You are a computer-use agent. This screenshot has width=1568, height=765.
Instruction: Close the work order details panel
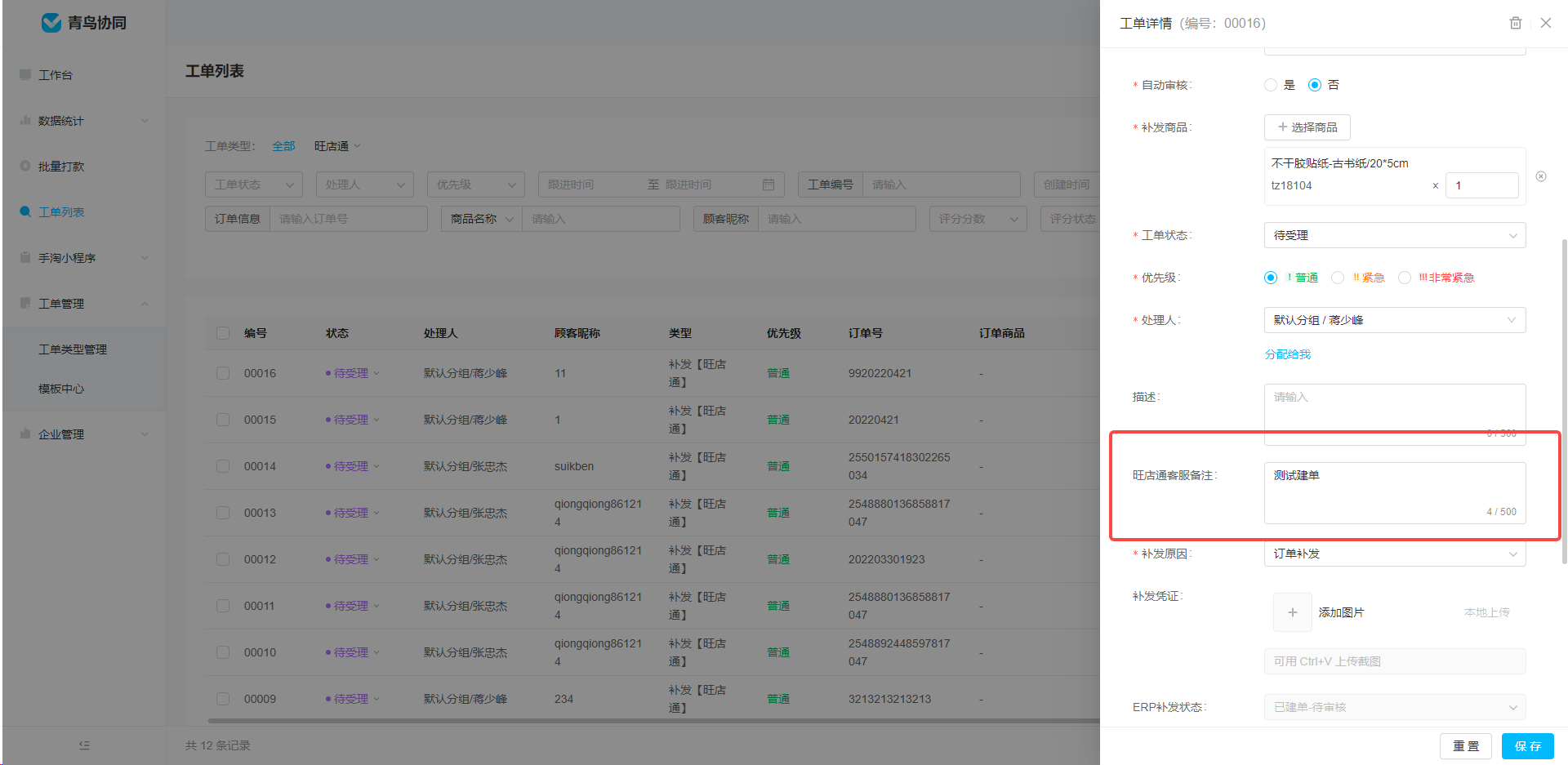pyautogui.click(x=1545, y=23)
